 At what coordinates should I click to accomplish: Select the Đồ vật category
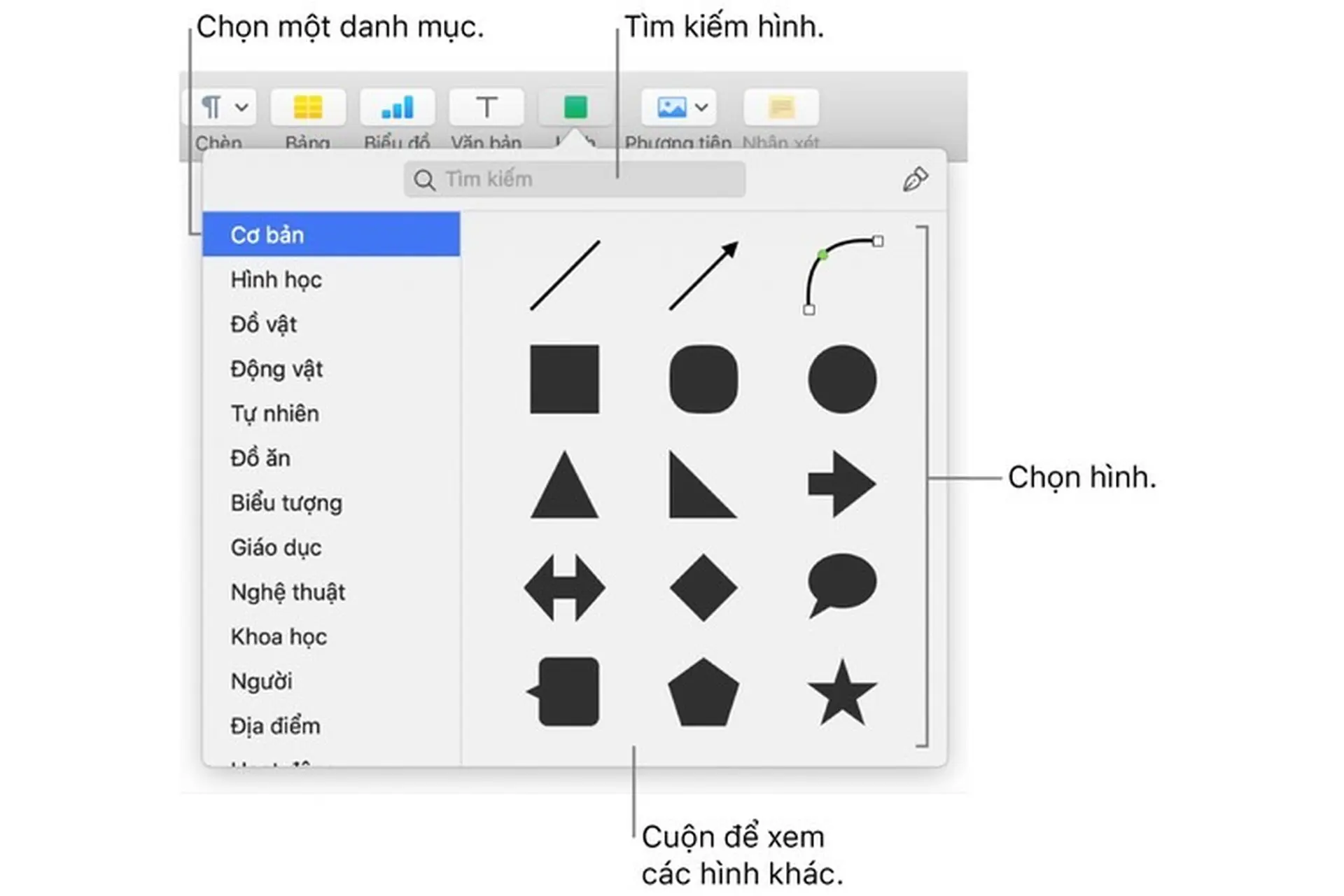(x=331, y=324)
